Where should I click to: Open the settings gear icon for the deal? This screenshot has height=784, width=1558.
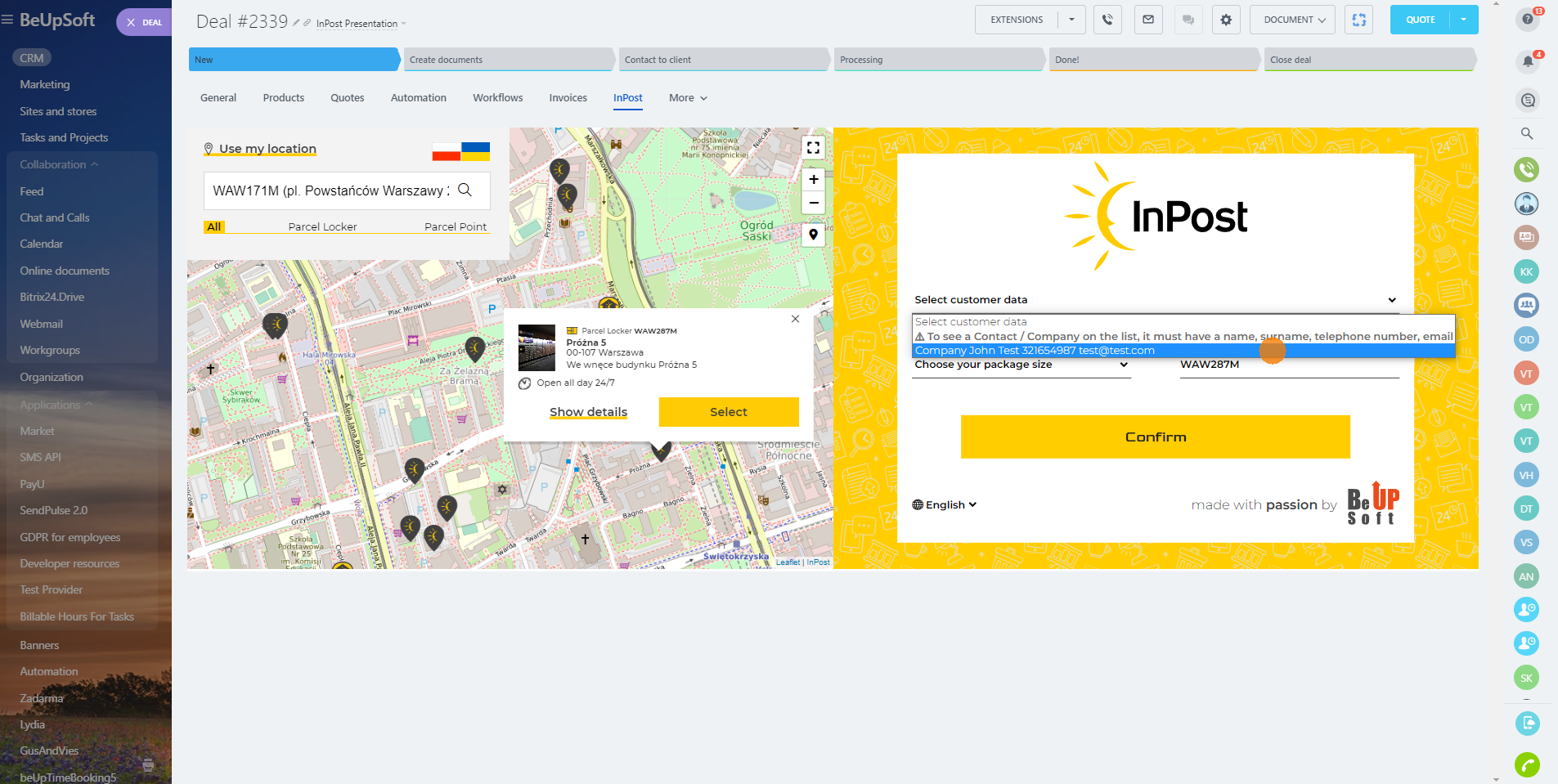point(1225,20)
